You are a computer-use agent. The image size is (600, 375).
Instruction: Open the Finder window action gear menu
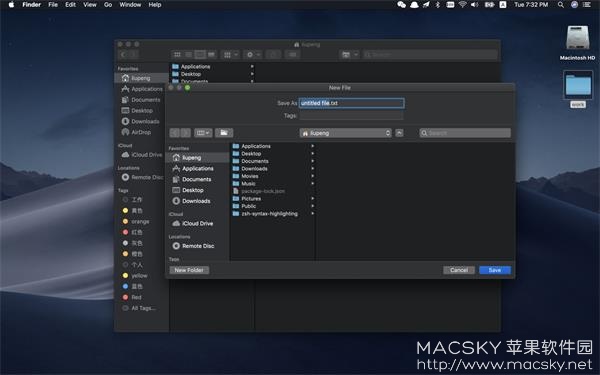point(253,55)
